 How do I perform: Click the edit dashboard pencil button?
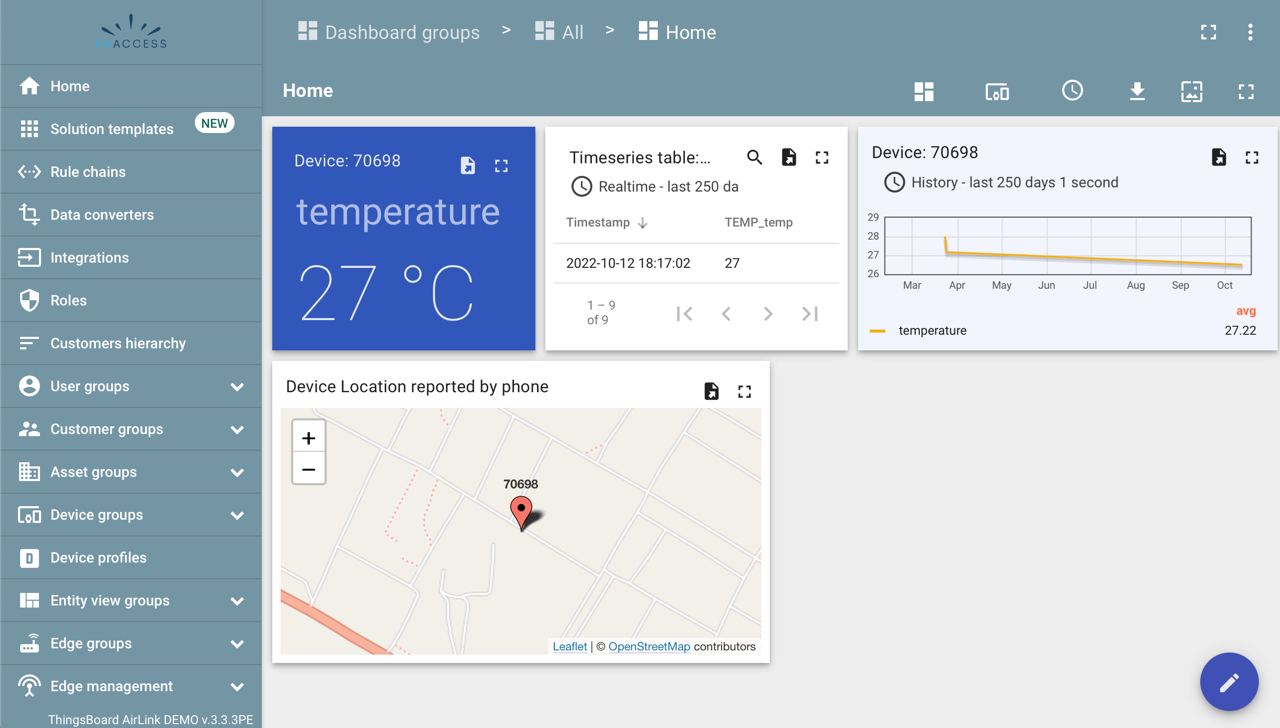(x=1229, y=682)
